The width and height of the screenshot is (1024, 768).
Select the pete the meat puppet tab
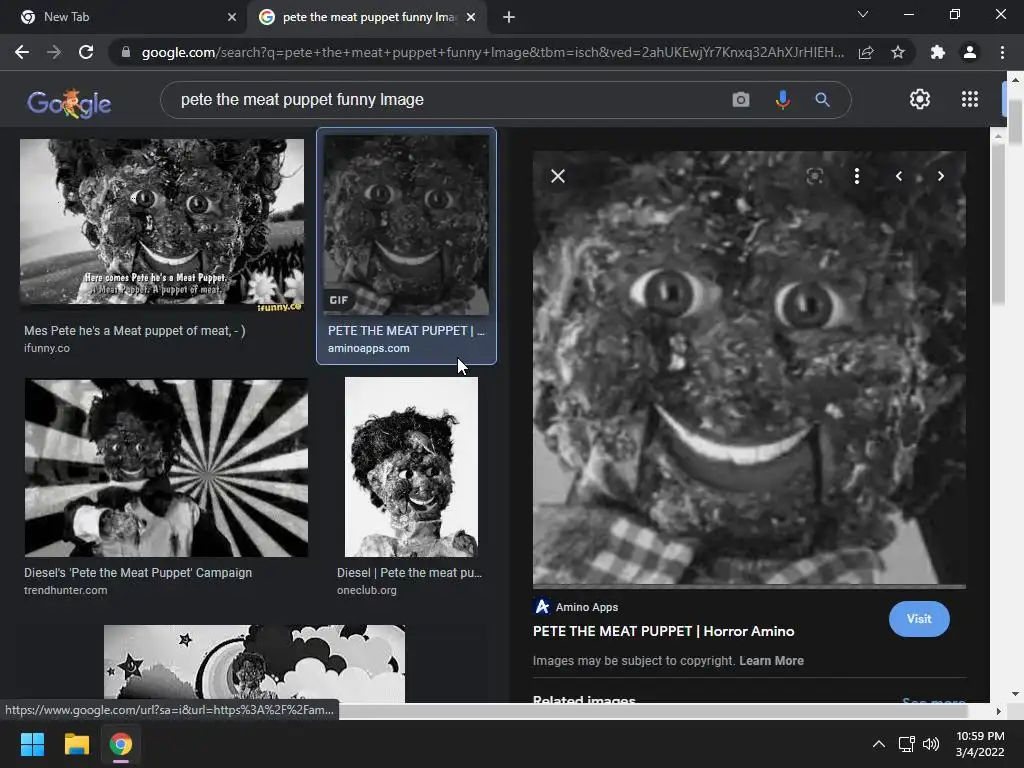pos(366,17)
